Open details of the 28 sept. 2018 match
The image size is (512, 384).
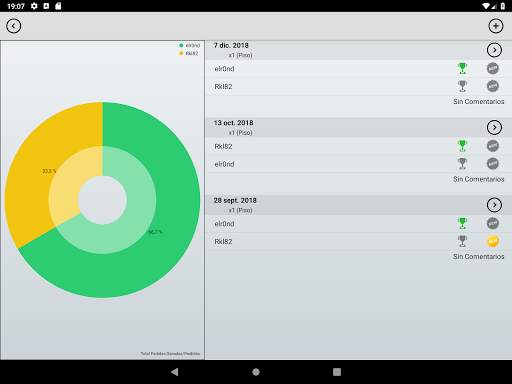pyautogui.click(x=494, y=205)
